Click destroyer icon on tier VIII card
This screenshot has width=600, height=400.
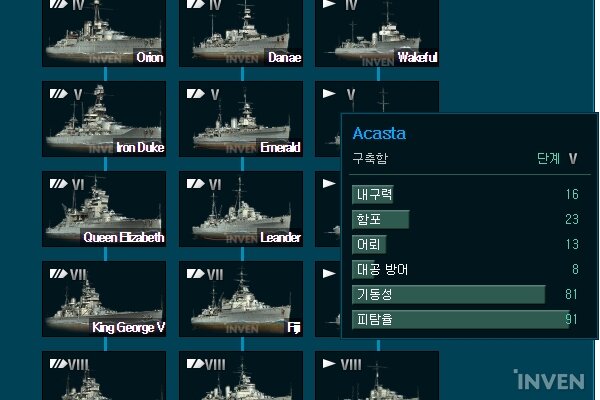[x=329, y=364]
